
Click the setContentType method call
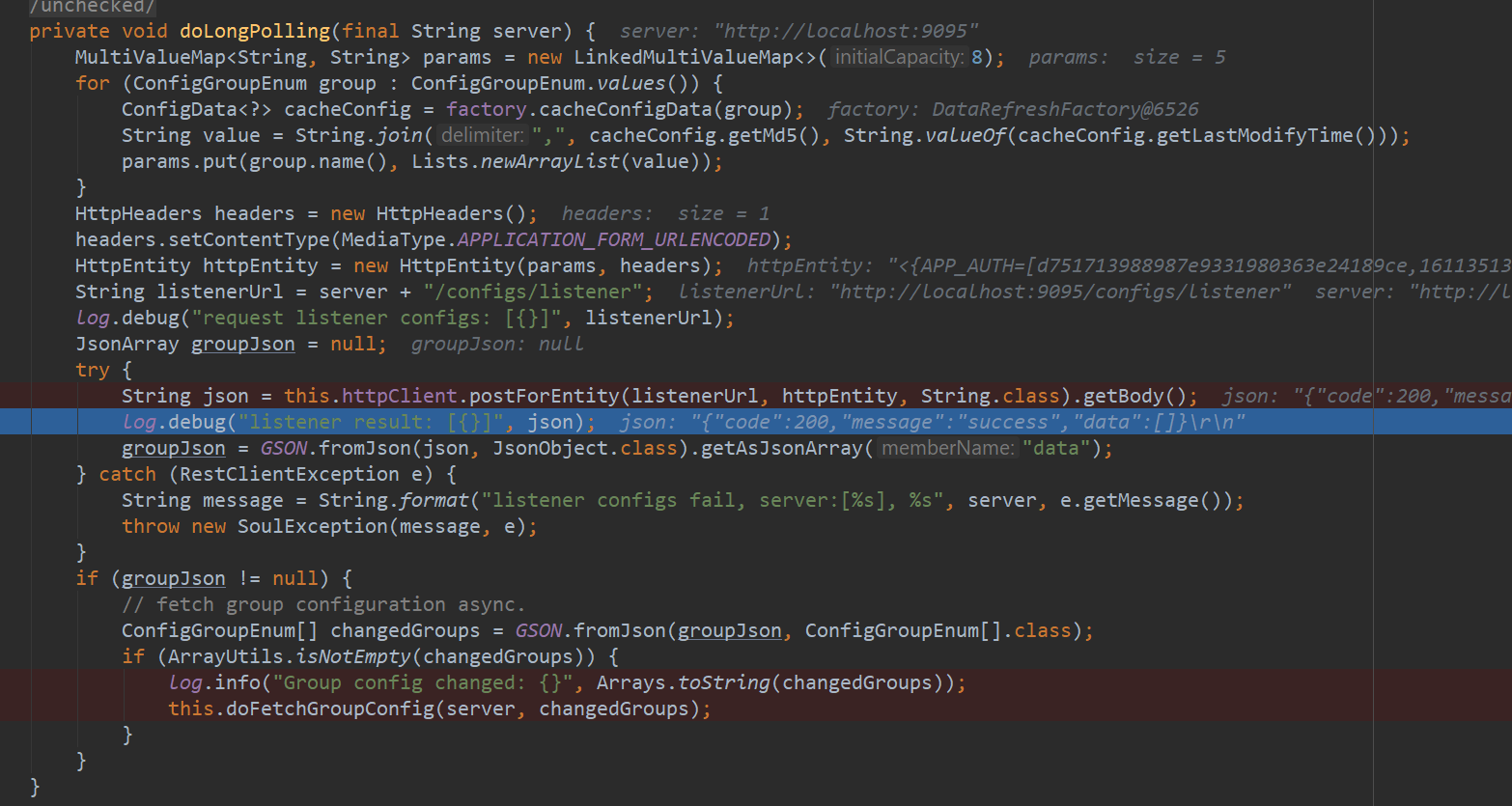[x=250, y=239]
